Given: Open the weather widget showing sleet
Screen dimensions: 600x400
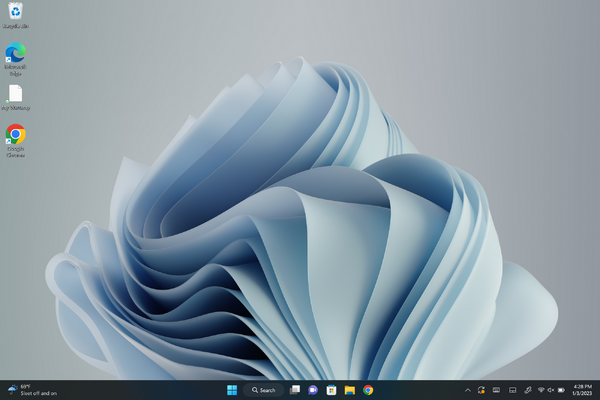Looking at the screenshot, I should click(33, 390).
